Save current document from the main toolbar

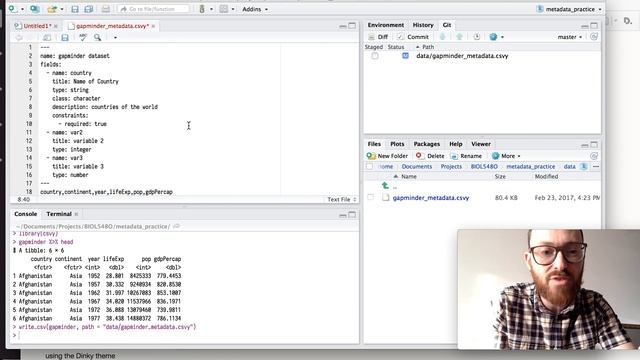click(x=74, y=9)
